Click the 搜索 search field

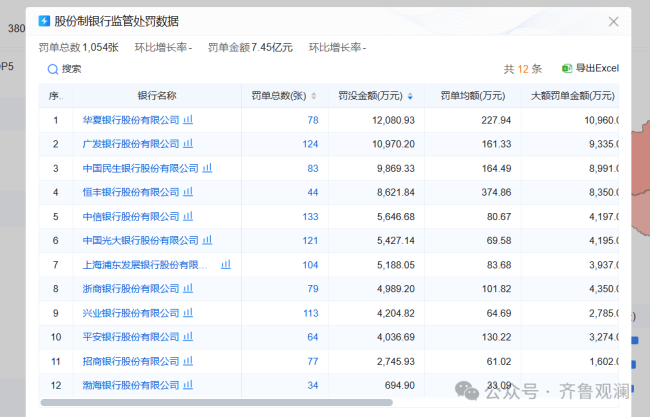pyautogui.click(x=72, y=69)
